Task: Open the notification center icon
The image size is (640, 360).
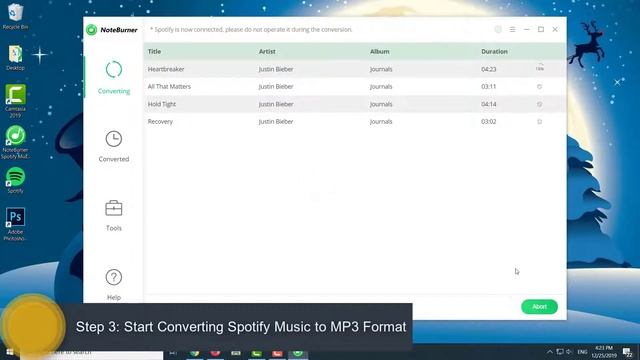Action: point(627,352)
